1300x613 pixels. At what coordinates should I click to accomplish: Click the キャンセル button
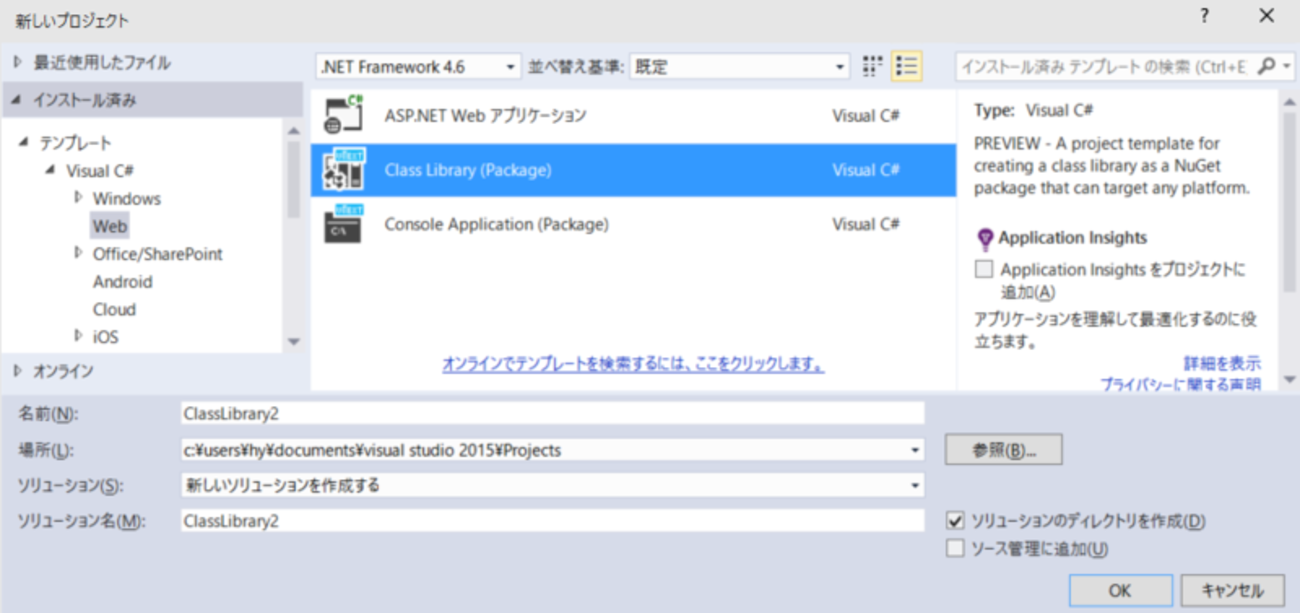1232,590
